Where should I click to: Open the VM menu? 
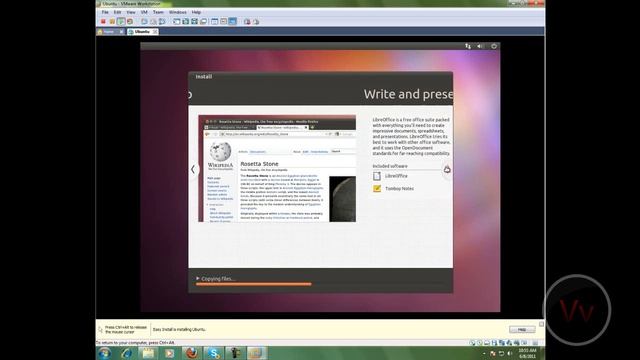(x=144, y=12)
